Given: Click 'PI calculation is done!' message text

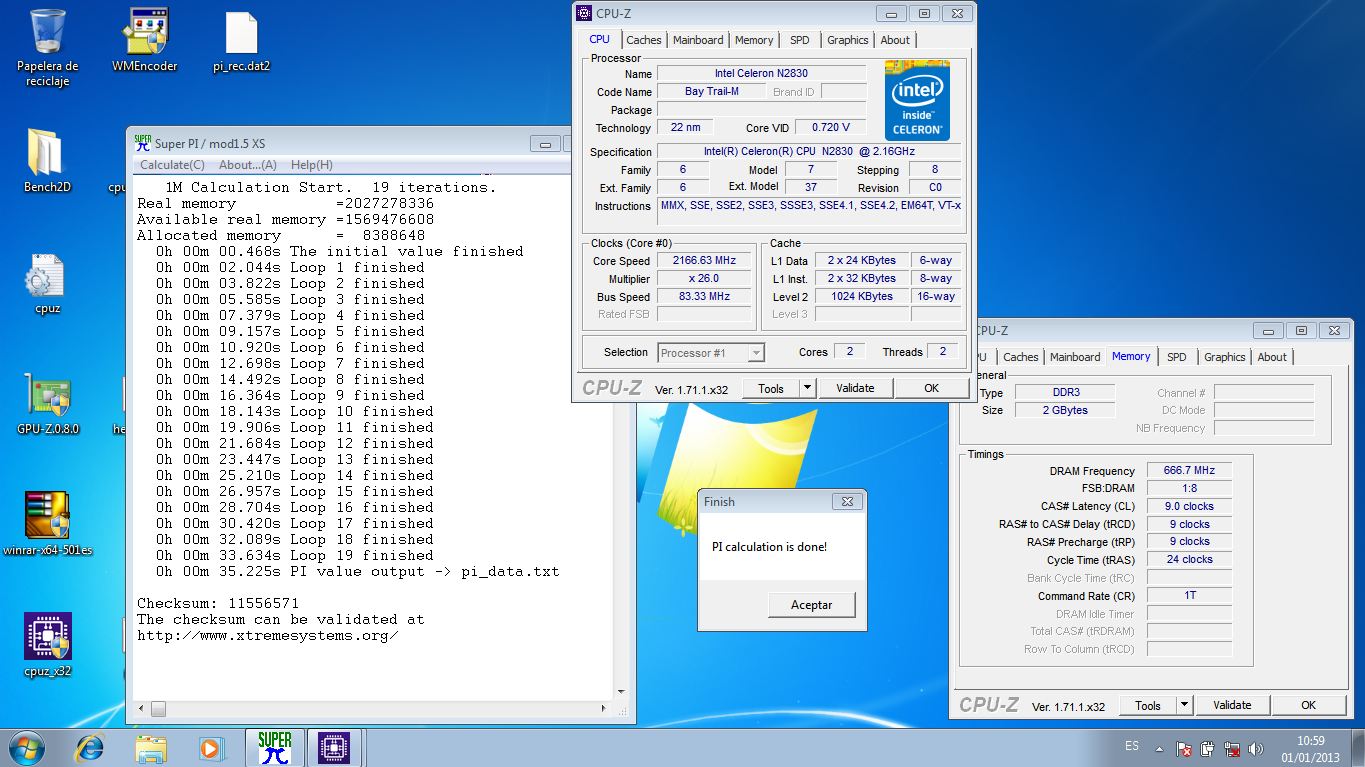Looking at the screenshot, I should pyautogui.click(x=769, y=546).
